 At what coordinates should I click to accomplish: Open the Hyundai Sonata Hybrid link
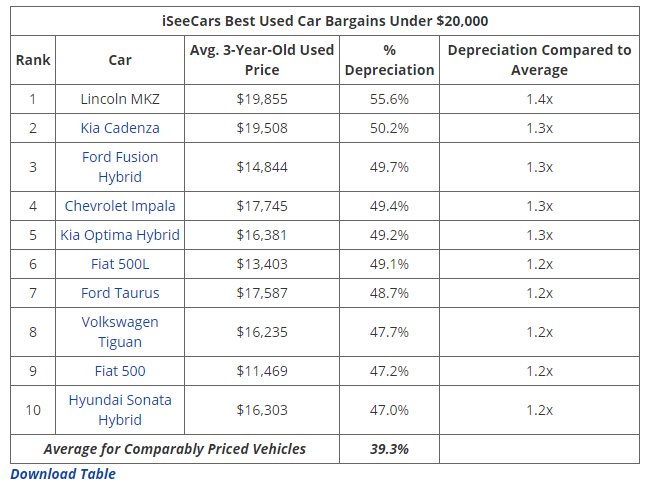(x=120, y=410)
